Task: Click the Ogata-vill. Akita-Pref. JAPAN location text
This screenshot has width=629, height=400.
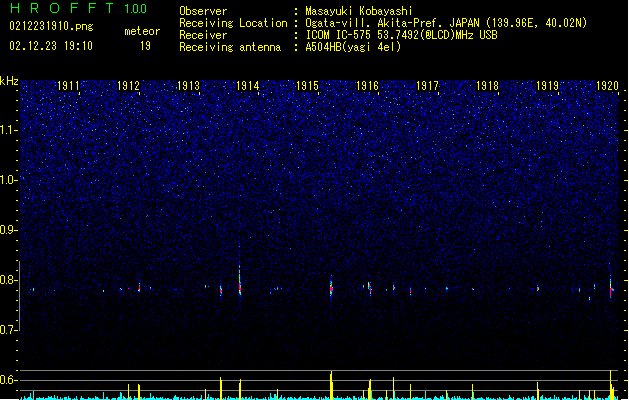Action: pos(446,23)
